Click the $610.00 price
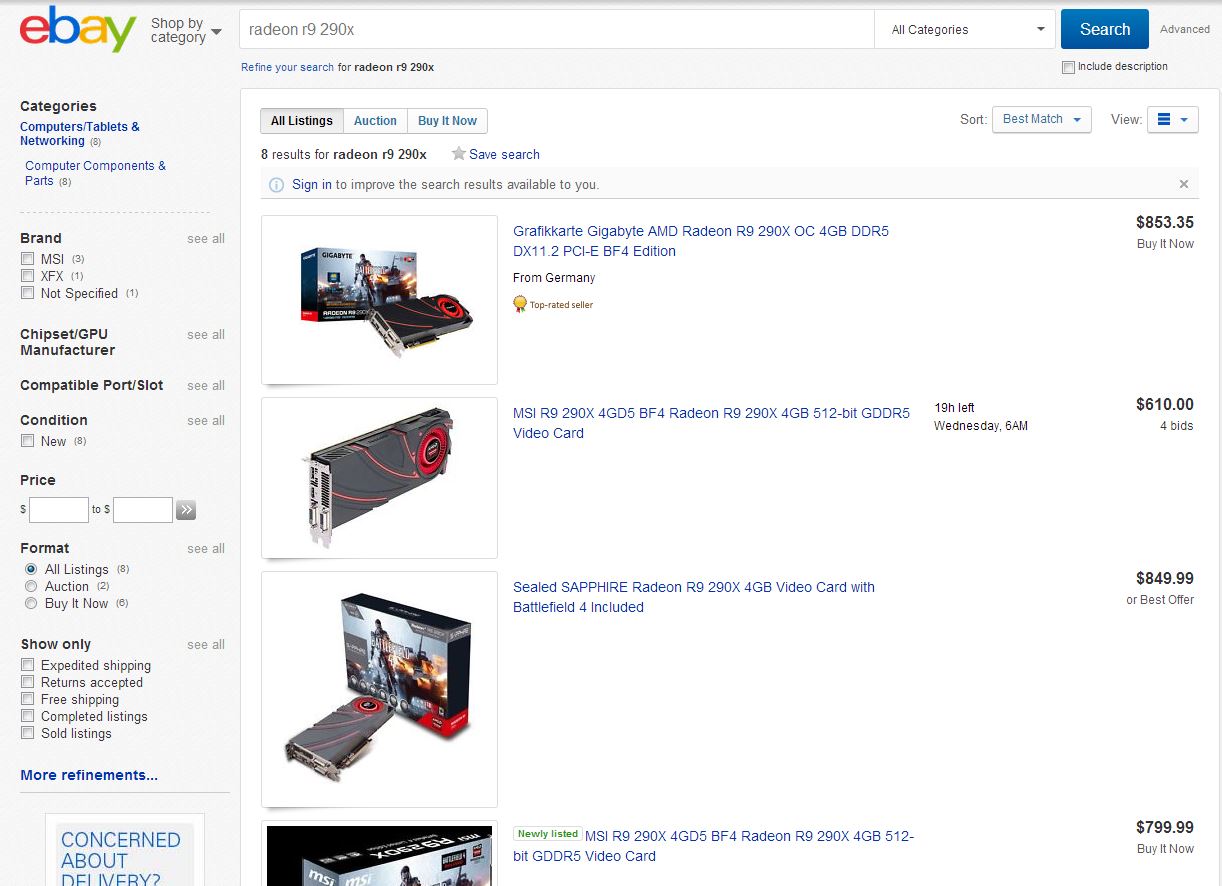 (1165, 405)
